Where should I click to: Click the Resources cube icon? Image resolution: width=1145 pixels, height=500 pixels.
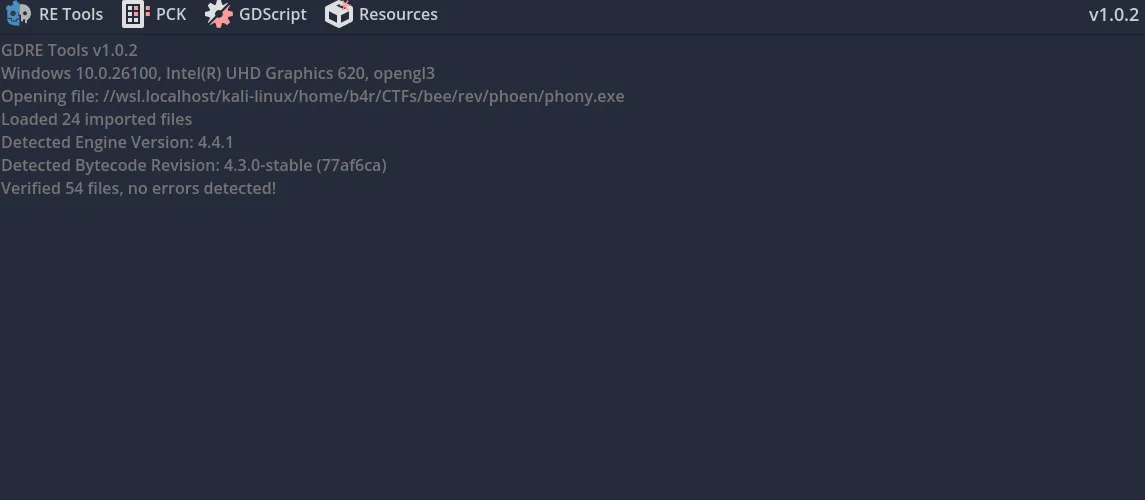click(x=339, y=14)
